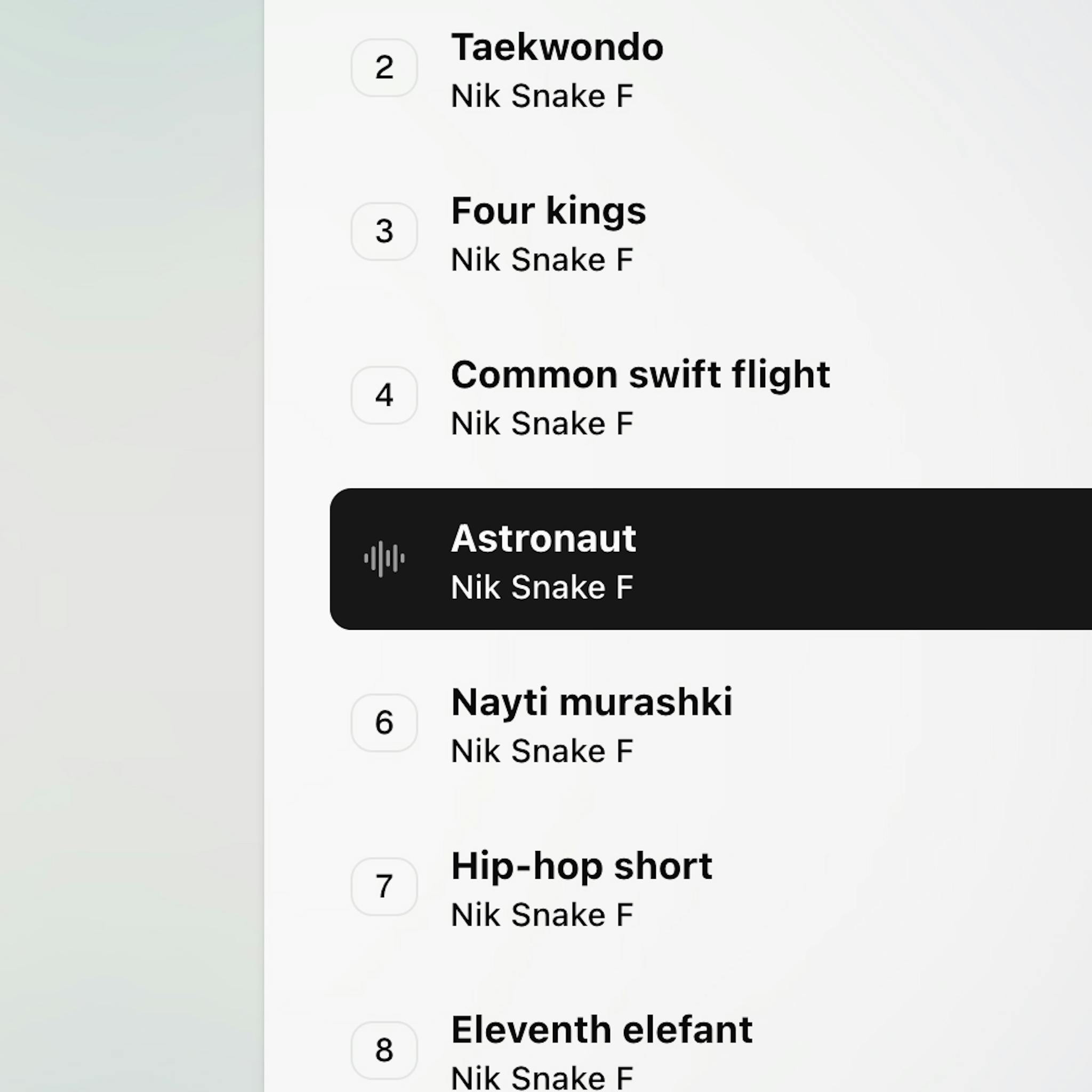Click the number 4 badge beside Common swift flight

coord(384,395)
